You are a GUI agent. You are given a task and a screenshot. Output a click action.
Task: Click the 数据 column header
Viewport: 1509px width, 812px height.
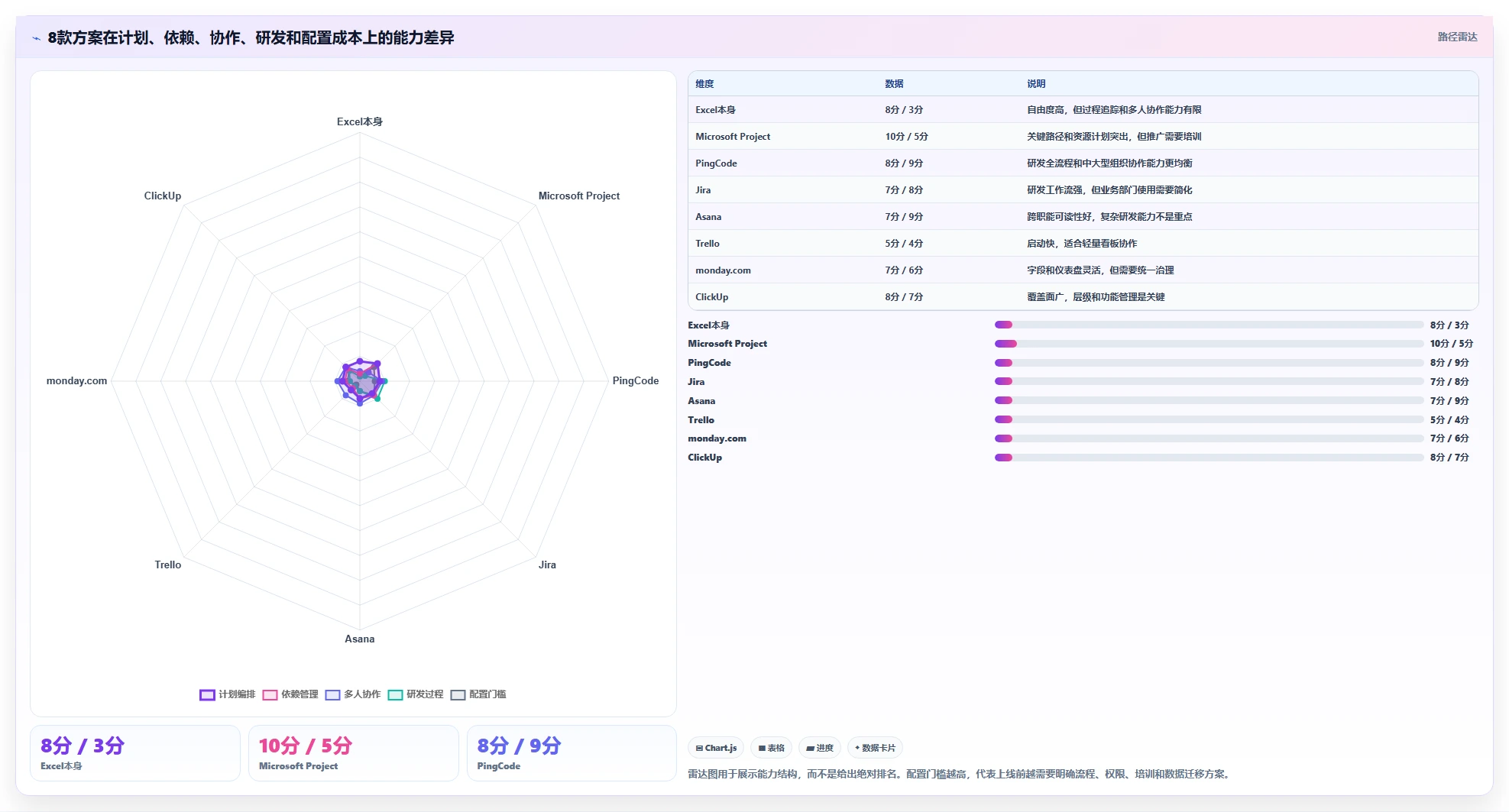click(894, 84)
